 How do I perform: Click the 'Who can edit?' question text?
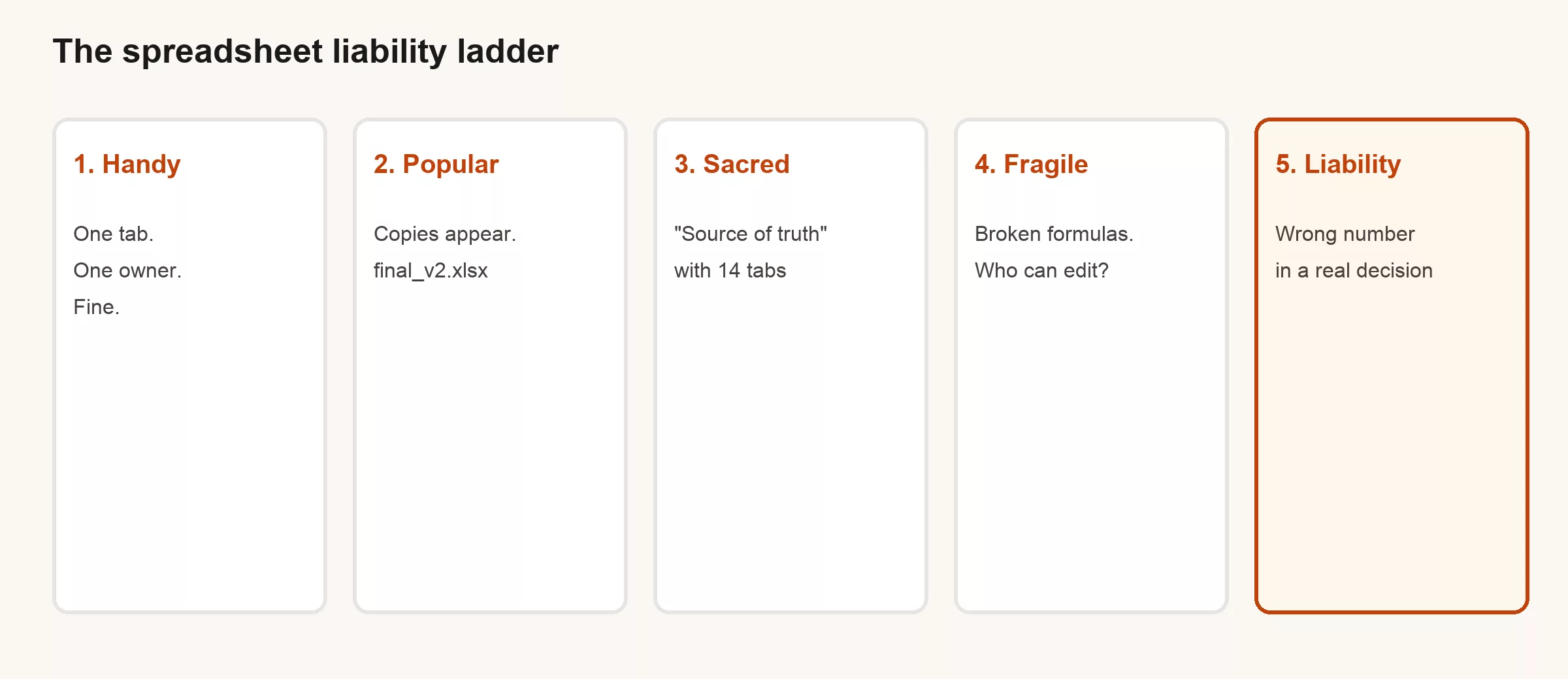tap(1041, 270)
